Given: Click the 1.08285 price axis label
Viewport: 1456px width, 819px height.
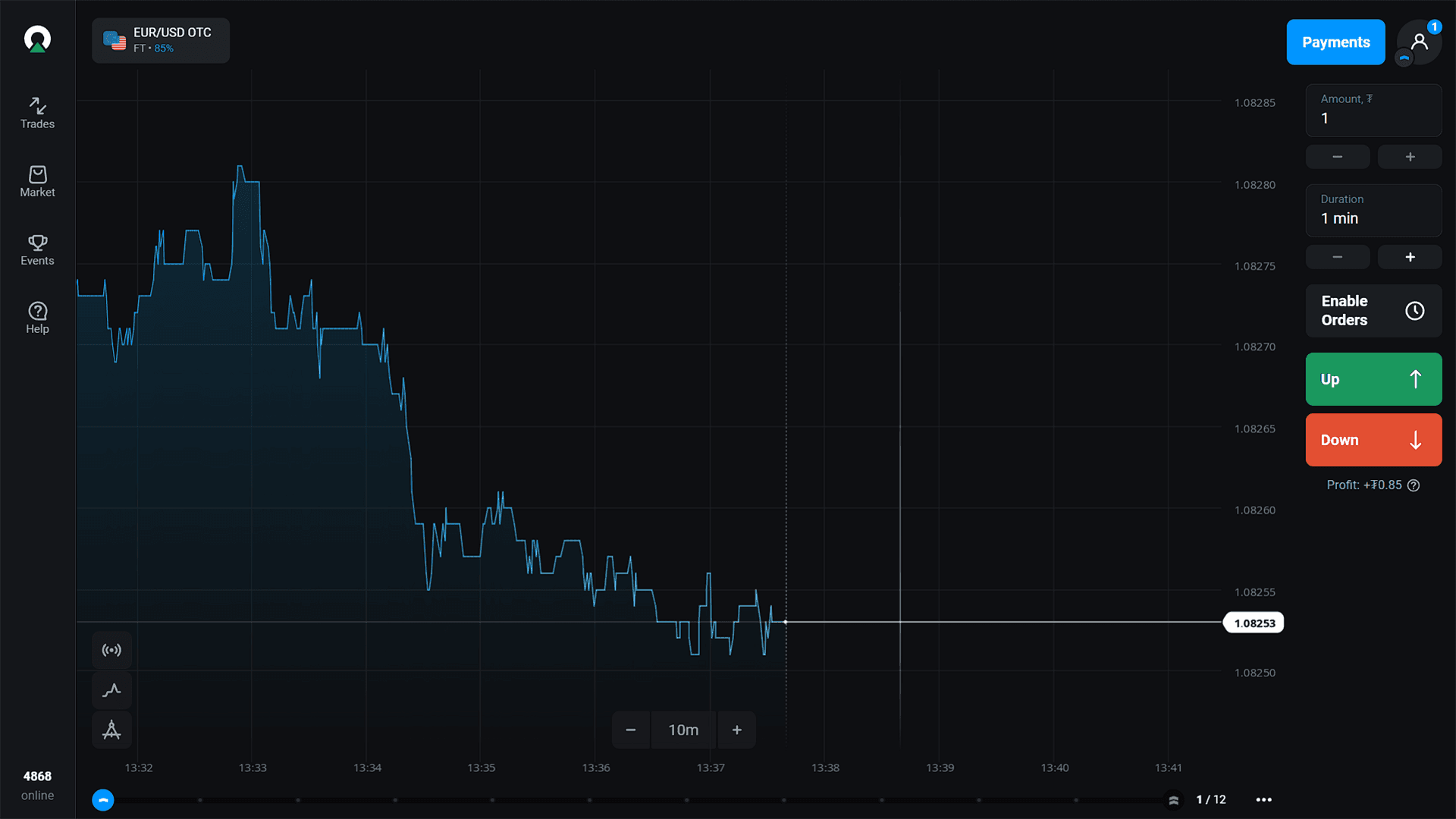Looking at the screenshot, I should (1254, 103).
